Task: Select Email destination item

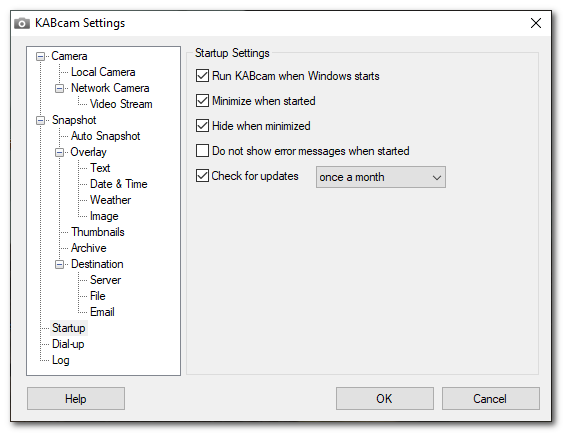Action: pos(102,312)
